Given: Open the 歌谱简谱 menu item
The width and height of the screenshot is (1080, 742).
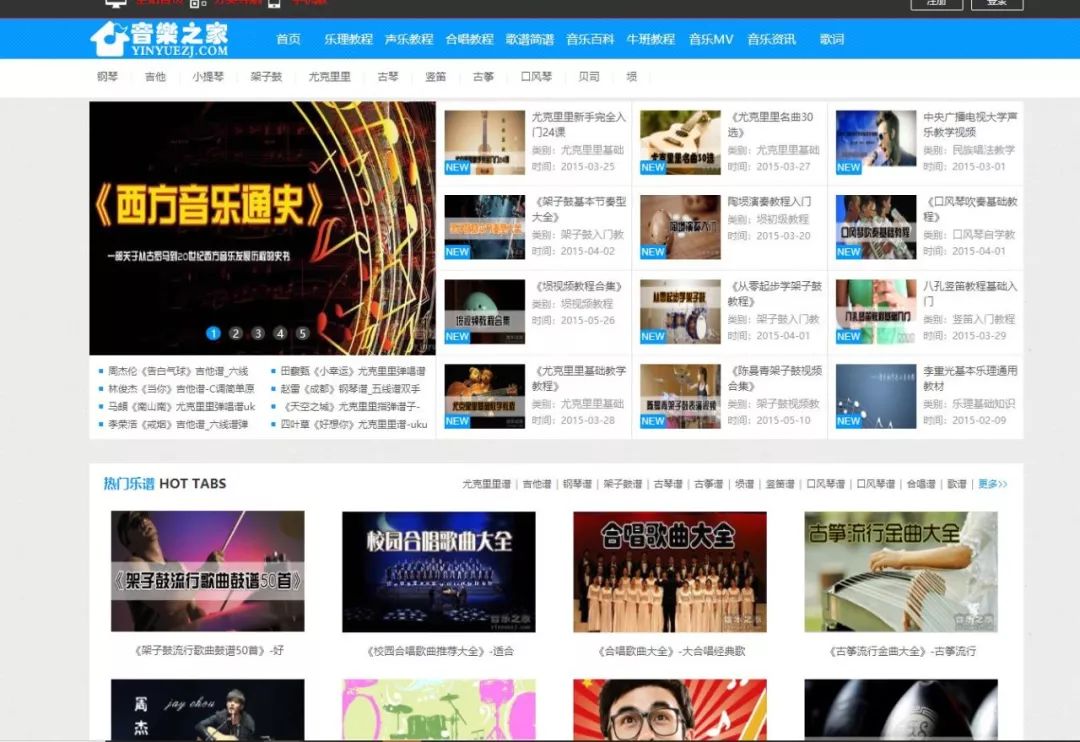Looking at the screenshot, I should (x=529, y=40).
